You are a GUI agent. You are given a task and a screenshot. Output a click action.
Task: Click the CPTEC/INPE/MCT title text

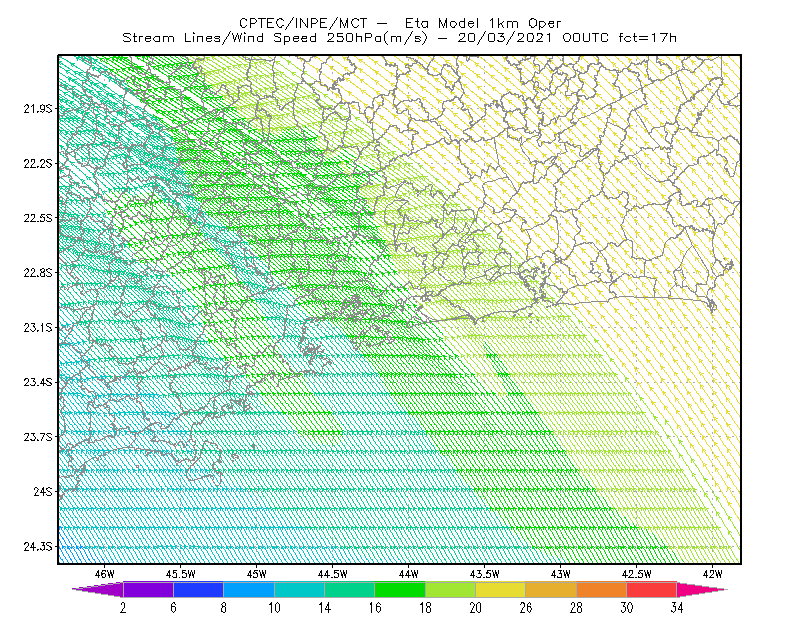(303, 23)
